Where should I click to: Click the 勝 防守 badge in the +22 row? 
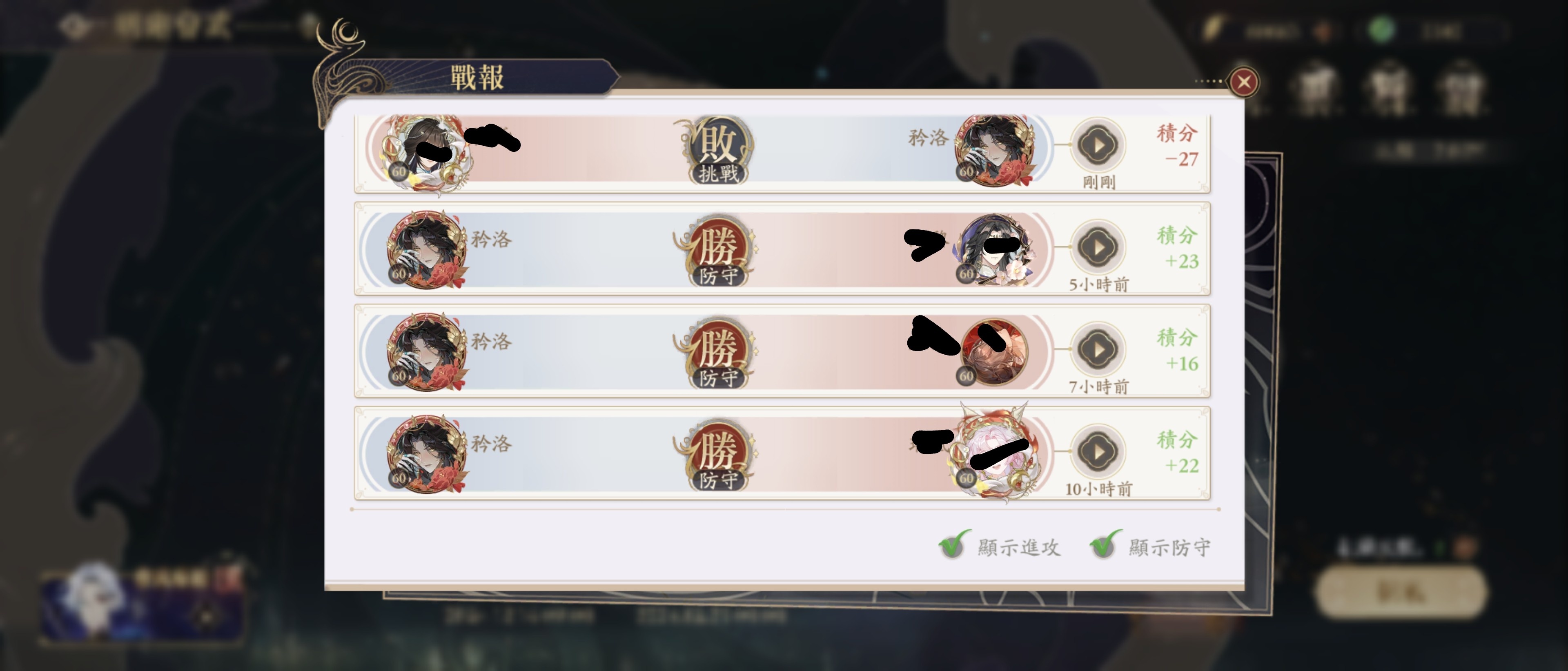click(x=717, y=455)
